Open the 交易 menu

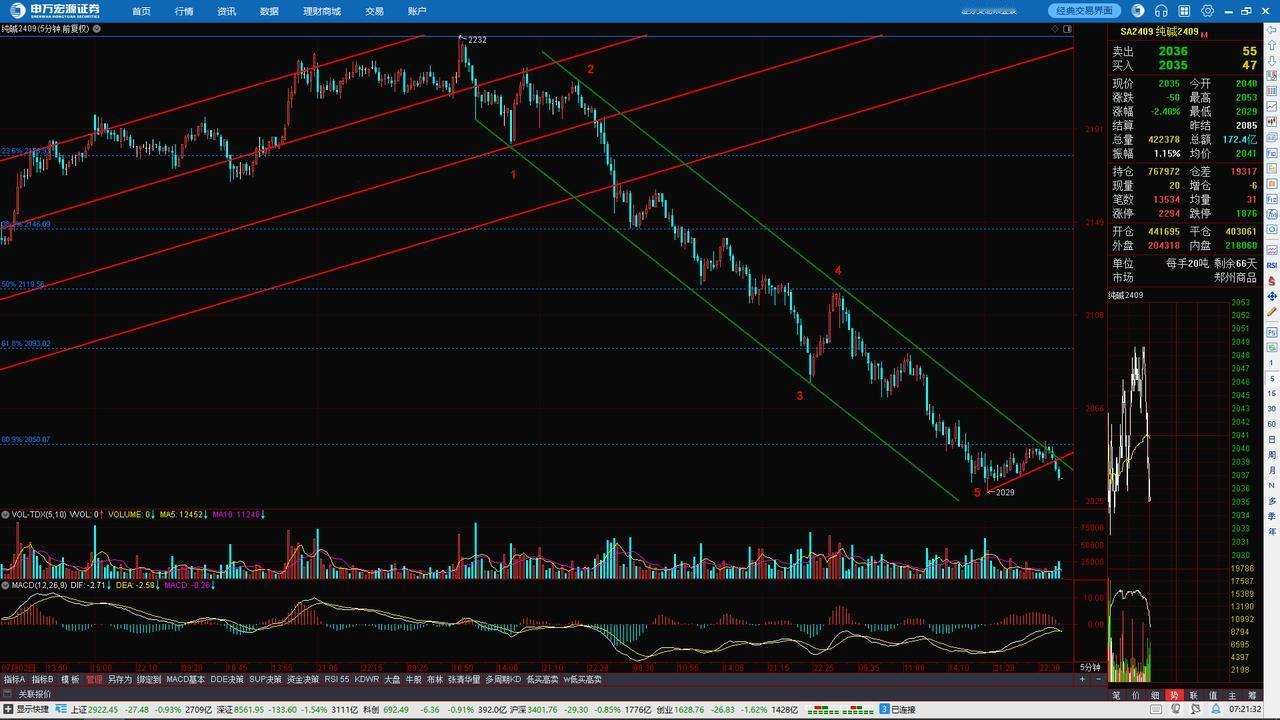(374, 11)
